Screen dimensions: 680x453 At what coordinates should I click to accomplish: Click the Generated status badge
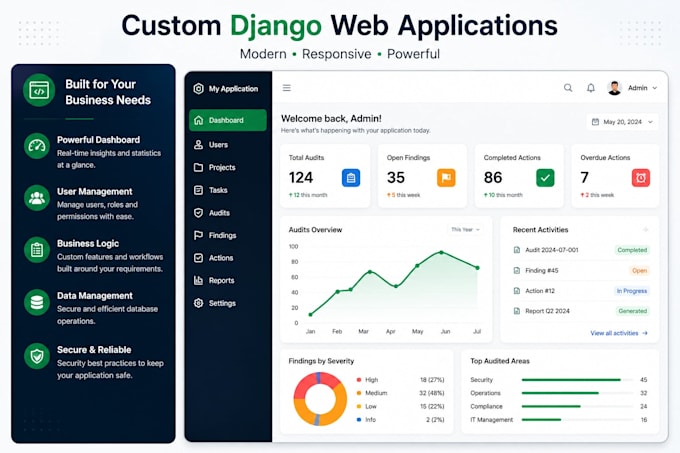tap(632, 311)
